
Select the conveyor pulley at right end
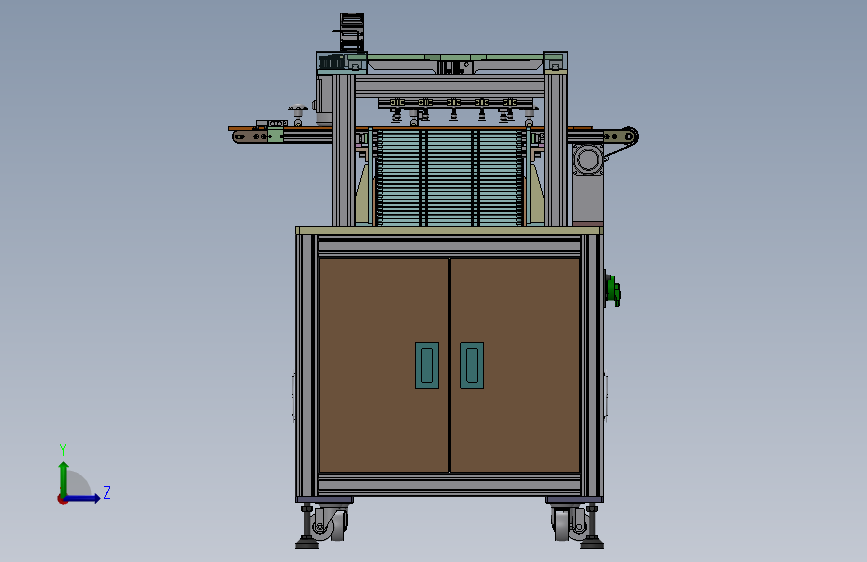click(629, 136)
